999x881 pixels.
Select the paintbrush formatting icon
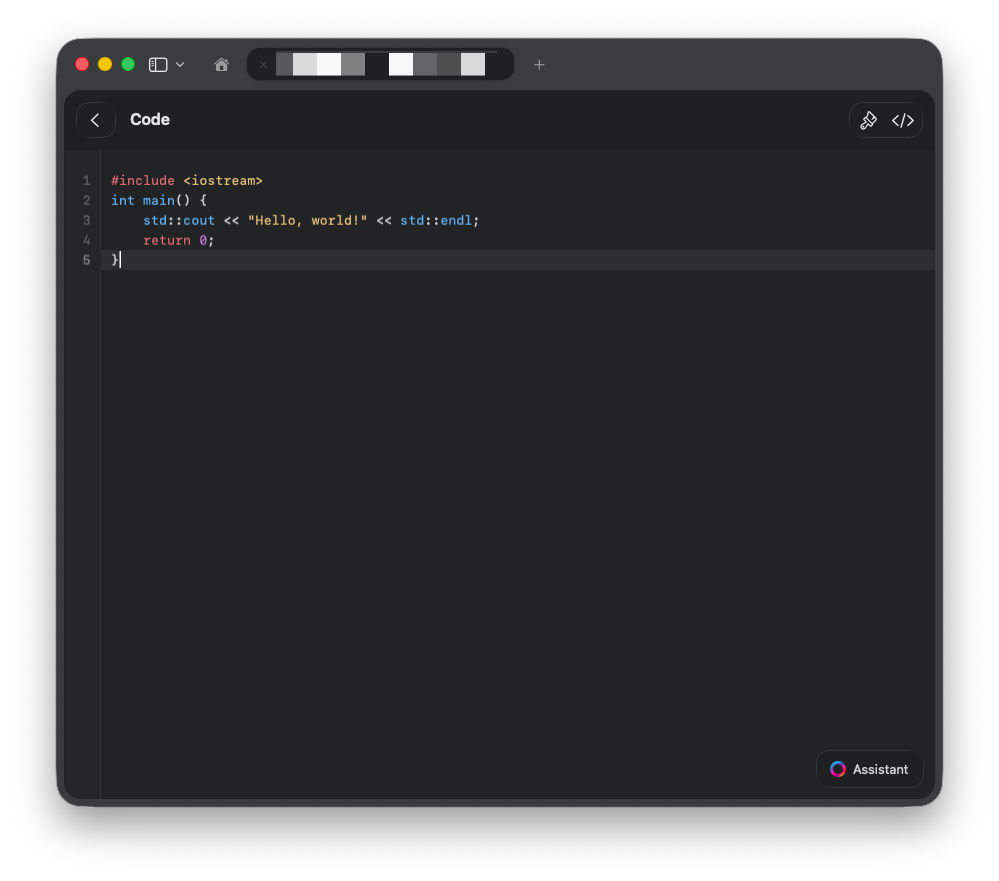coord(869,120)
